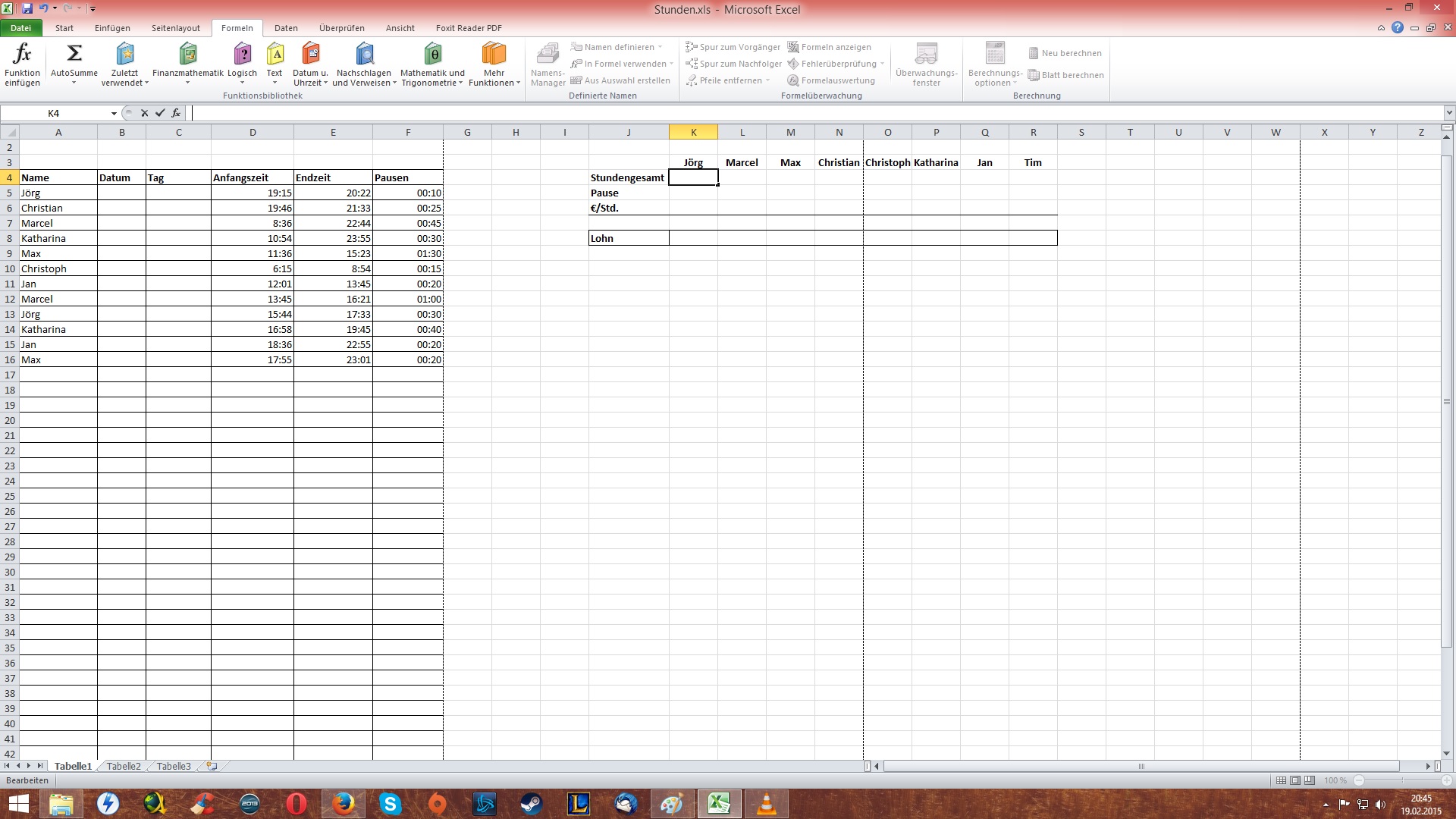The width and height of the screenshot is (1456, 819).
Task: Switch to page break preview button
Action: [x=1310, y=780]
